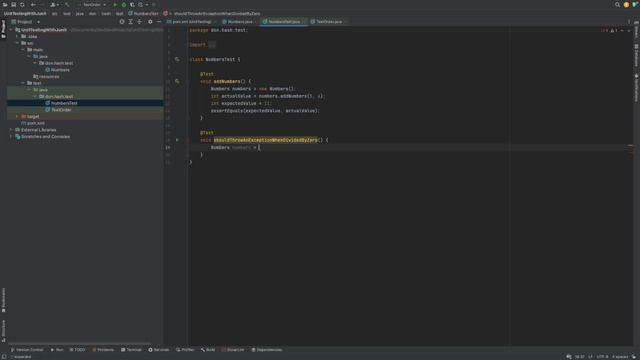Collapse the UnitTestingWithJunit root node
The image size is (640, 360).
point(11,30)
